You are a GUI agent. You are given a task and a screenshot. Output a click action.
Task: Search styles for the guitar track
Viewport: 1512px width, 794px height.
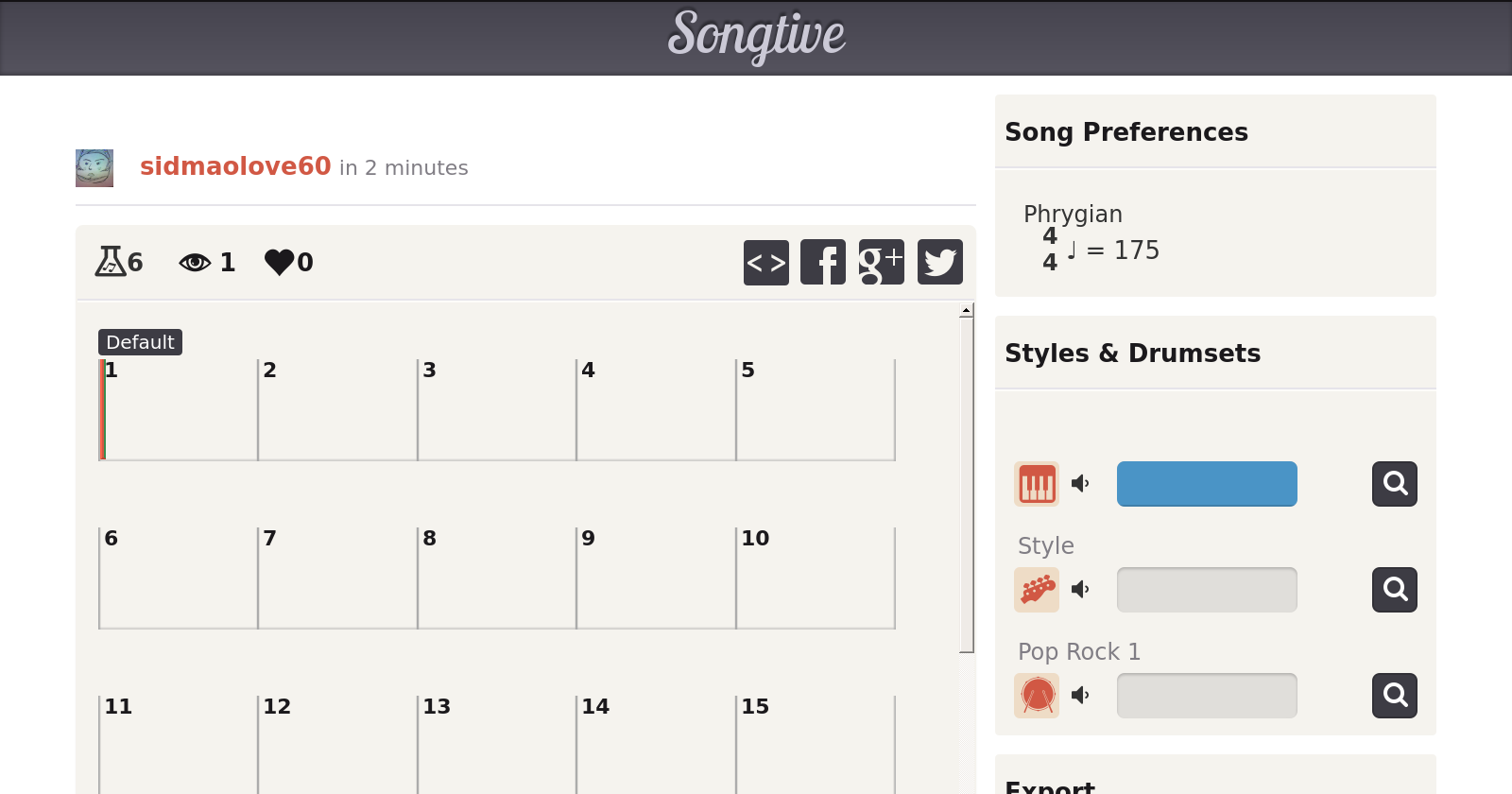coord(1394,590)
